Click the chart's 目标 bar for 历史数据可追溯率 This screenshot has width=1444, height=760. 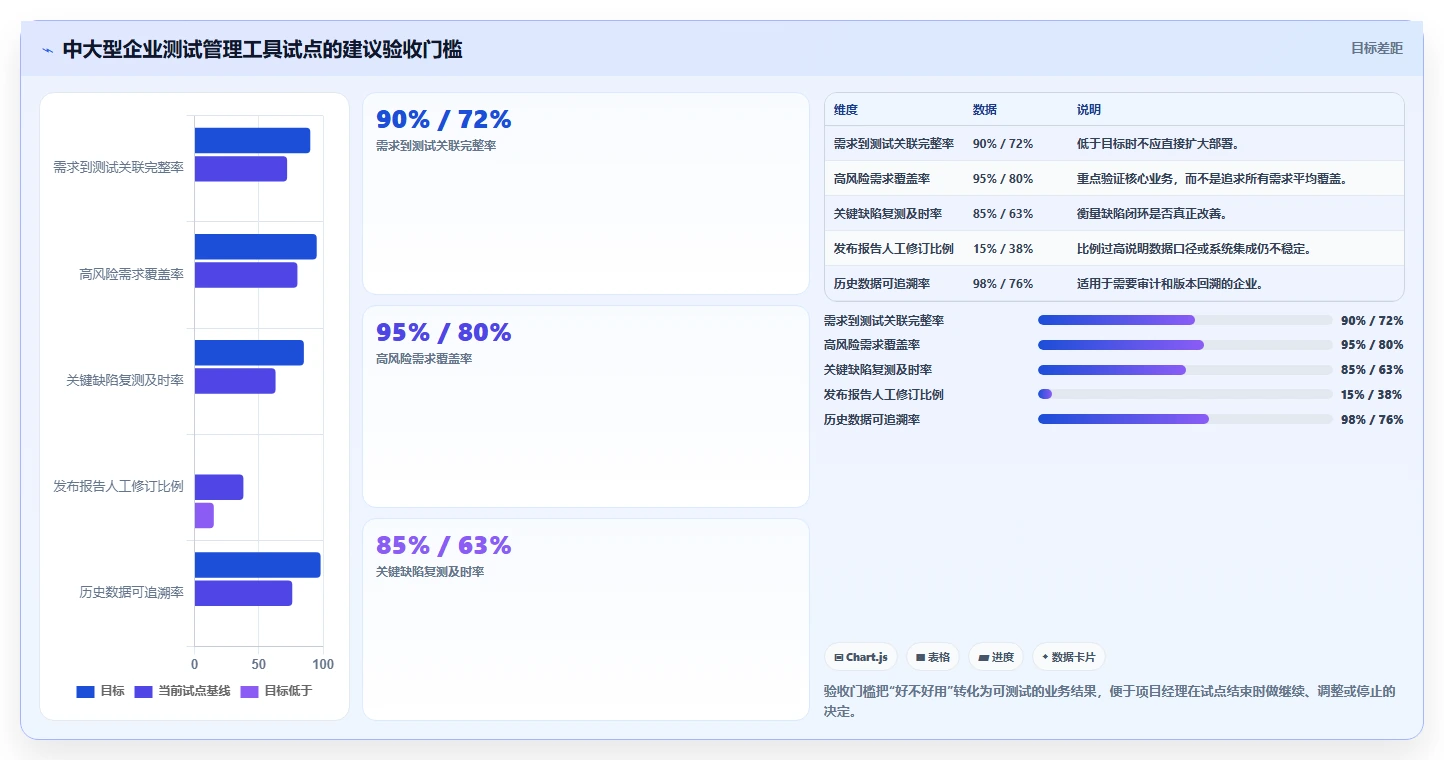(258, 565)
